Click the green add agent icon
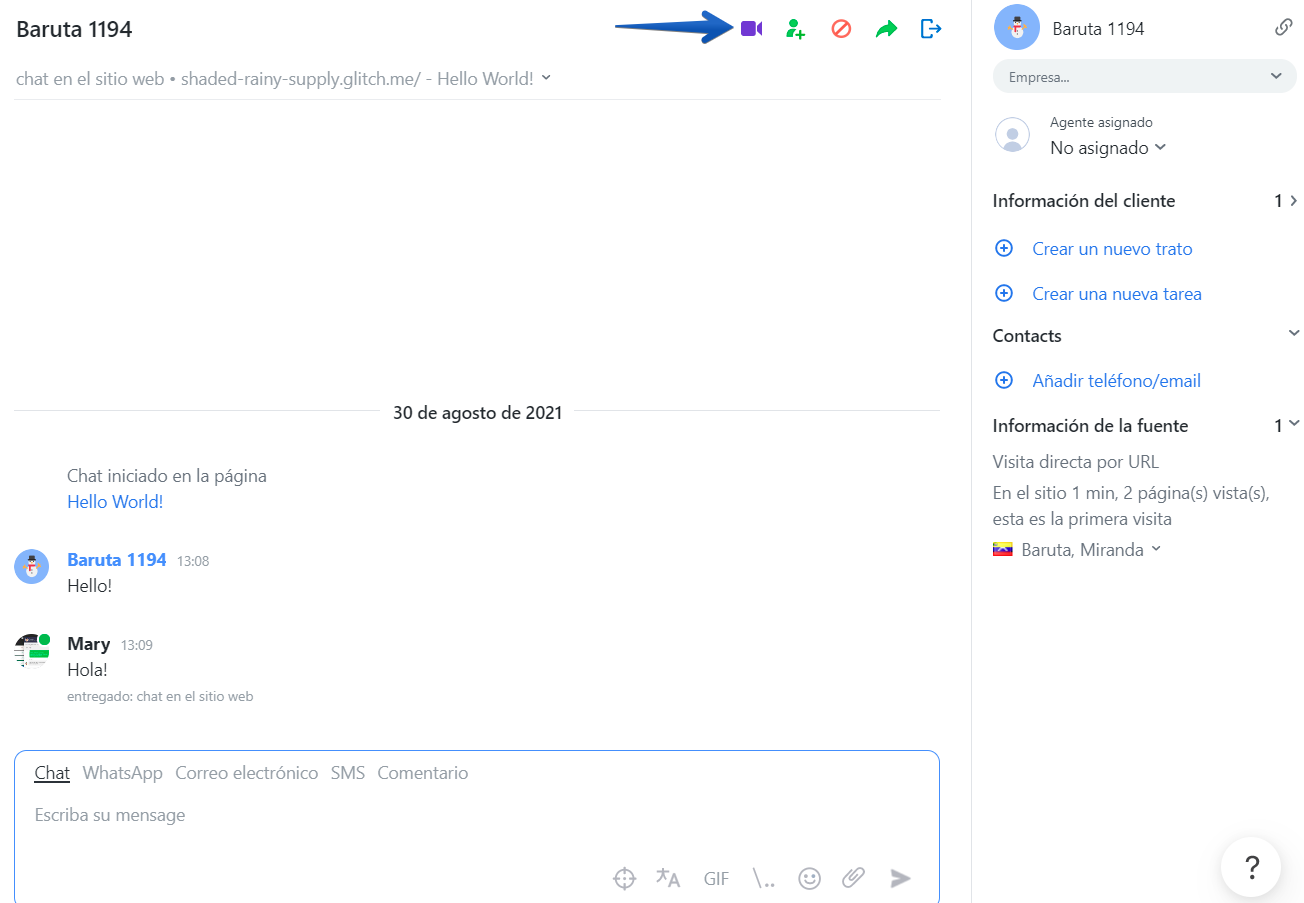The height and width of the screenshot is (903, 1304). 795,29
